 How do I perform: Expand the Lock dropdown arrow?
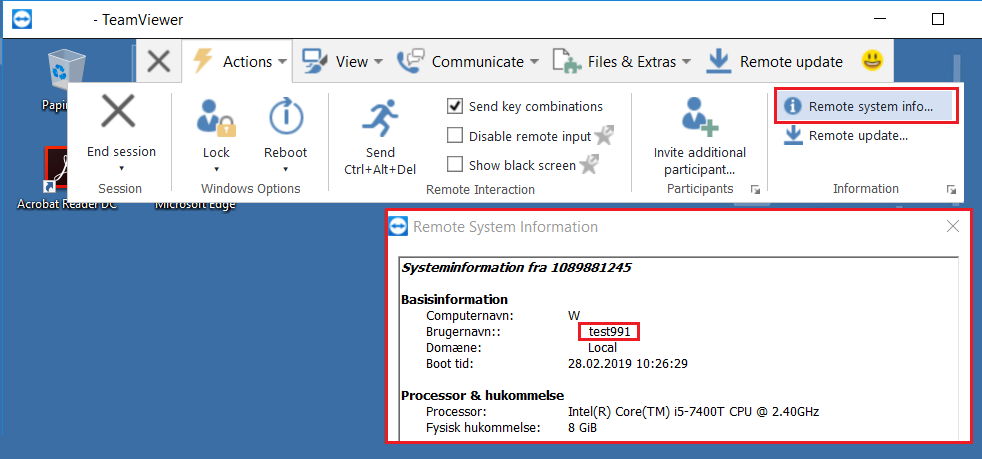click(x=216, y=168)
